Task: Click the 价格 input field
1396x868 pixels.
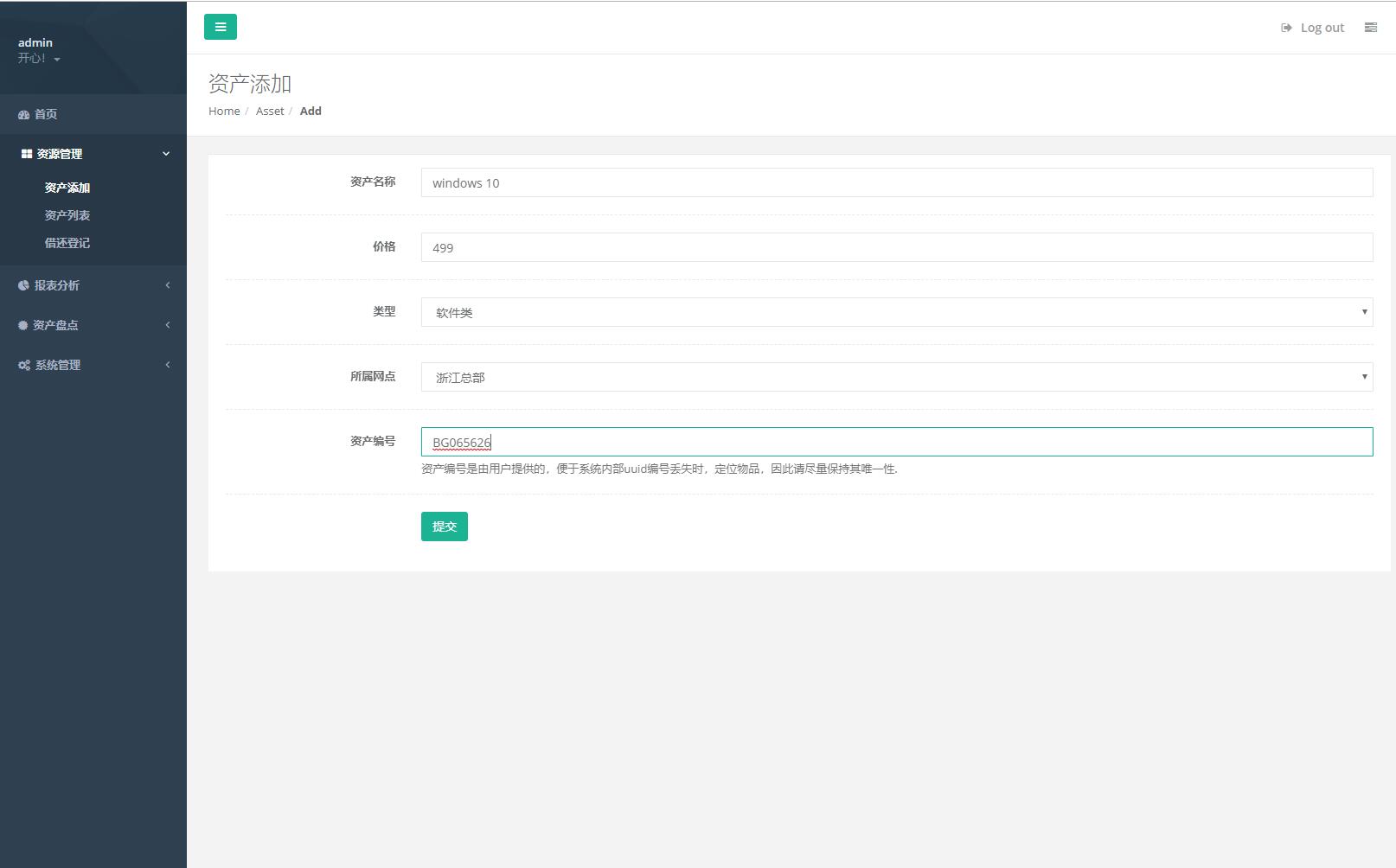Action: tap(897, 247)
